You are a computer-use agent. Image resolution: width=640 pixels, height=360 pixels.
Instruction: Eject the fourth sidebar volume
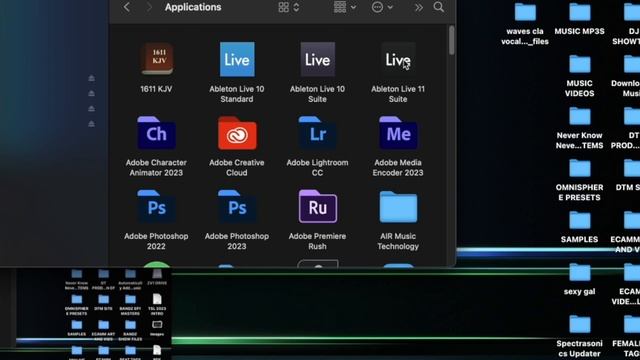click(91, 124)
